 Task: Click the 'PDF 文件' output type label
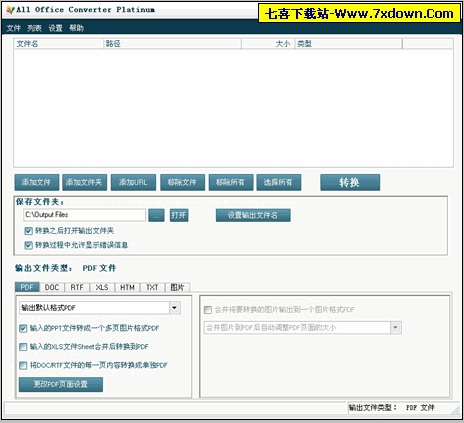99,268
